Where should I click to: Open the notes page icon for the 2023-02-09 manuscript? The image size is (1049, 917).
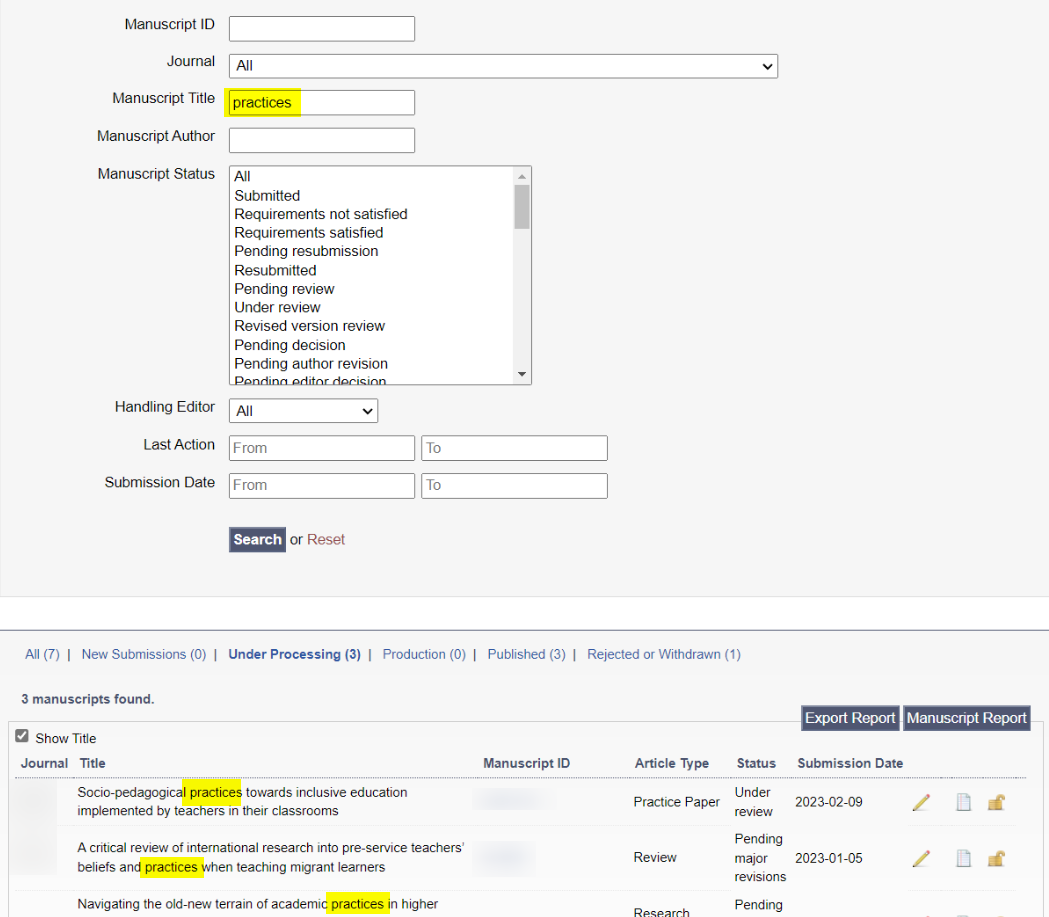(963, 802)
